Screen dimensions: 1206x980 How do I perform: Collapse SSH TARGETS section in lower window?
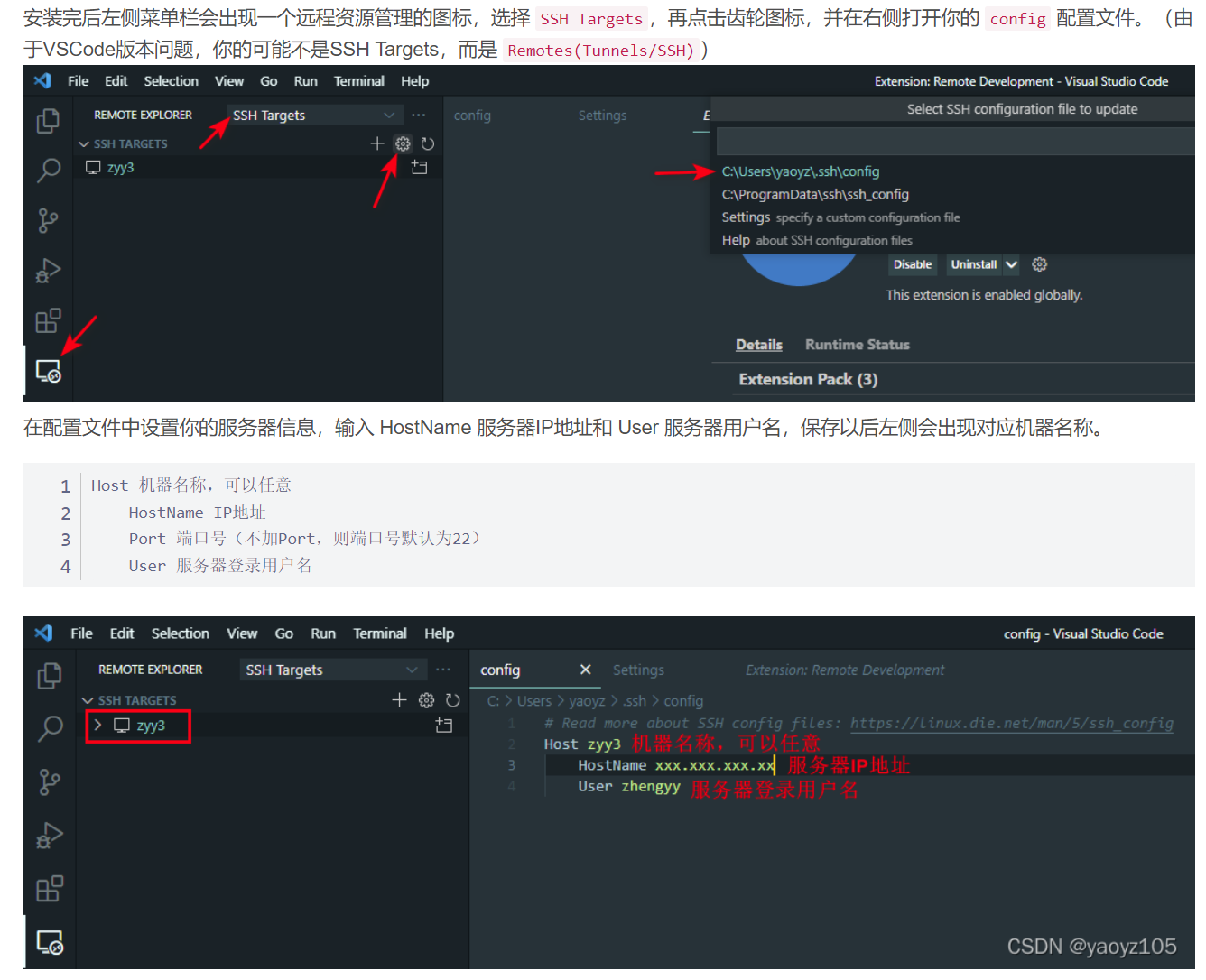(x=88, y=701)
